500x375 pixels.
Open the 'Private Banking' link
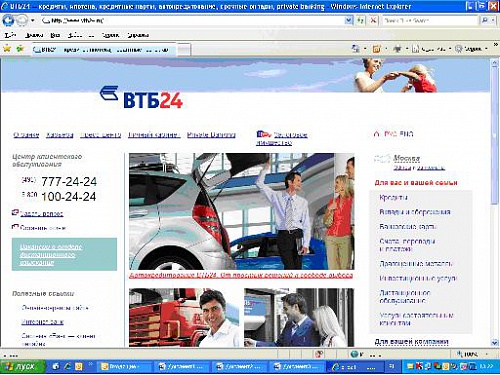(211, 135)
